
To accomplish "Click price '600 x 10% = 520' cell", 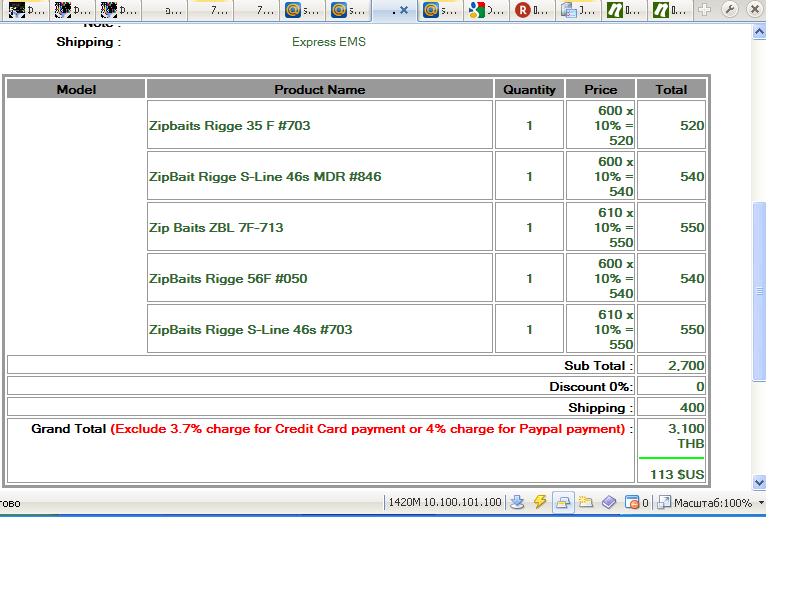I will click(x=601, y=125).
